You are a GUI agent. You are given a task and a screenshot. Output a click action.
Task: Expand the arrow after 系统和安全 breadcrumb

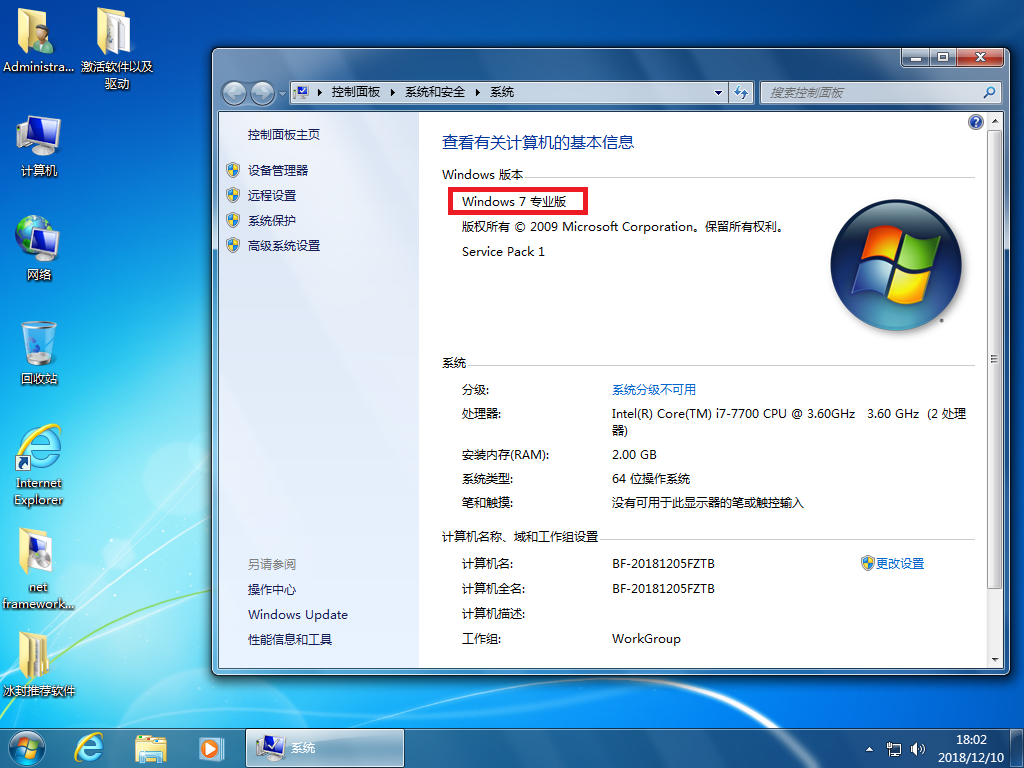477,92
